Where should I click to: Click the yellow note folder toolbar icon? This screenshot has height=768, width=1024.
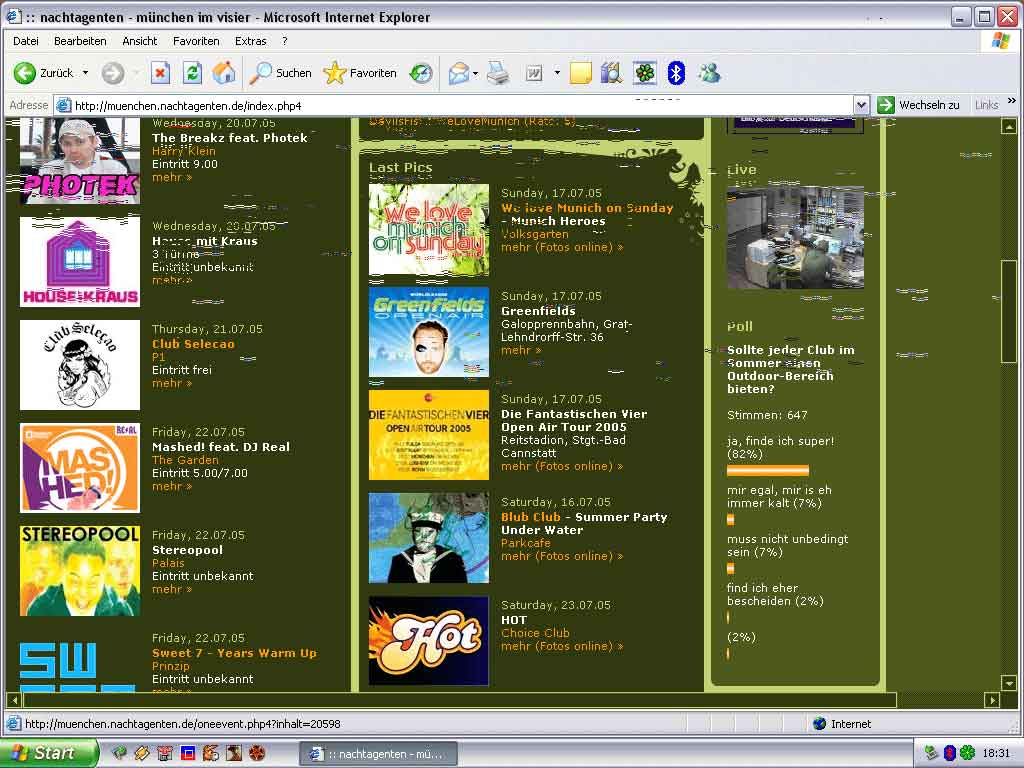click(x=581, y=73)
